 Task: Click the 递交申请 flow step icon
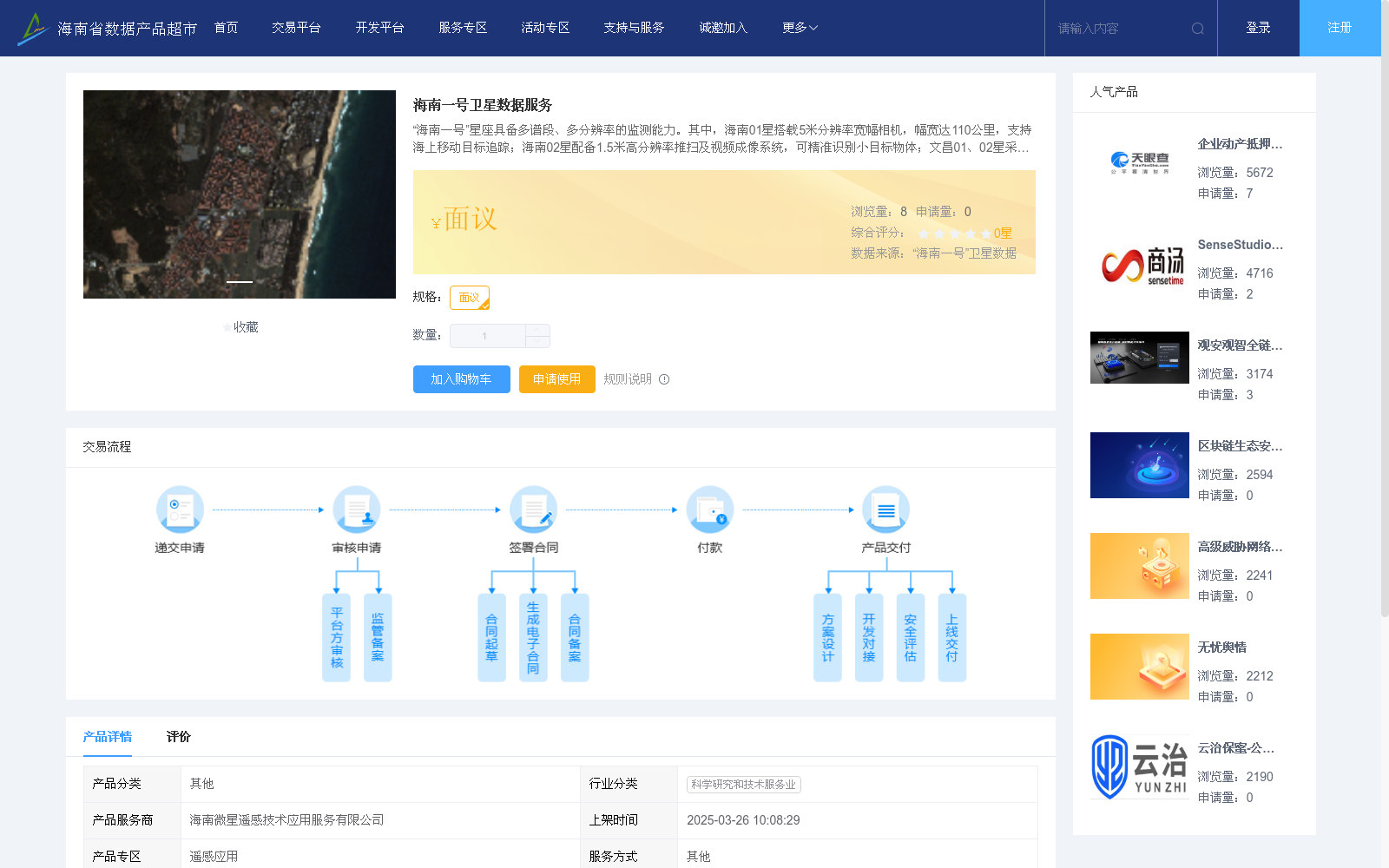click(180, 510)
